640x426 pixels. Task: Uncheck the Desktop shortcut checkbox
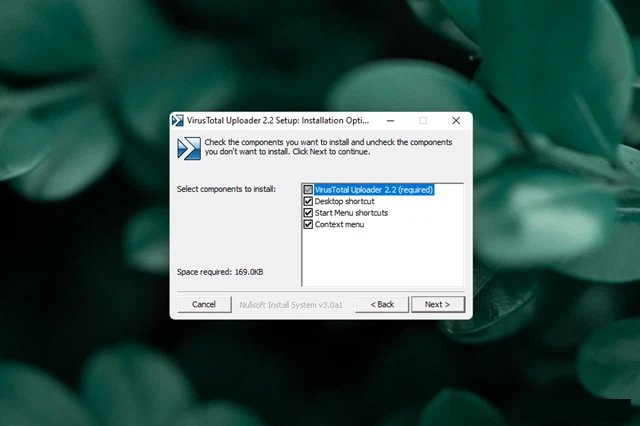[308, 201]
